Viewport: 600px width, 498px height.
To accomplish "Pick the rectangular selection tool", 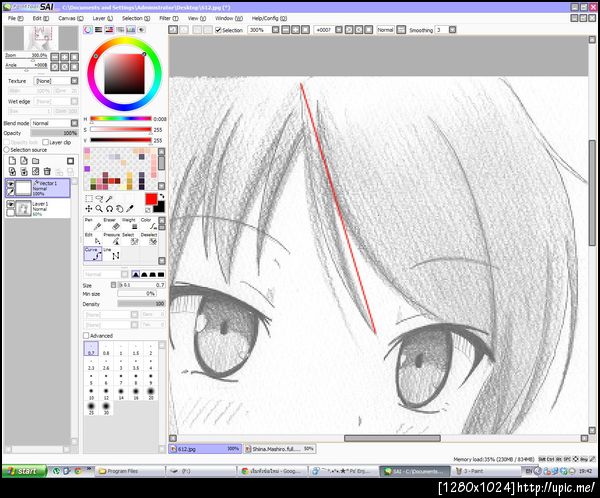I will tap(89, 198).
